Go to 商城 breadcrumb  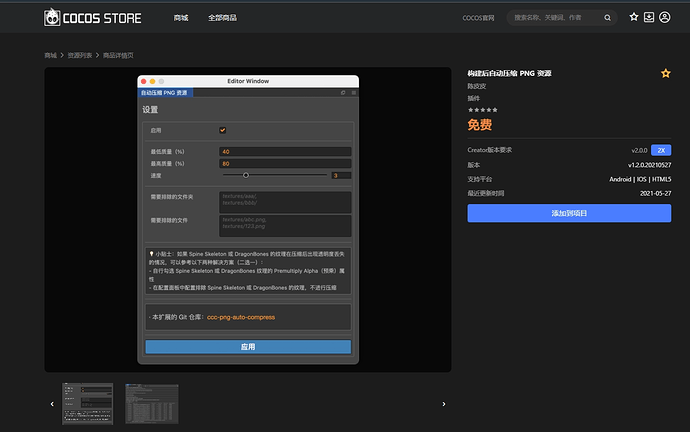tap(51, 55)
